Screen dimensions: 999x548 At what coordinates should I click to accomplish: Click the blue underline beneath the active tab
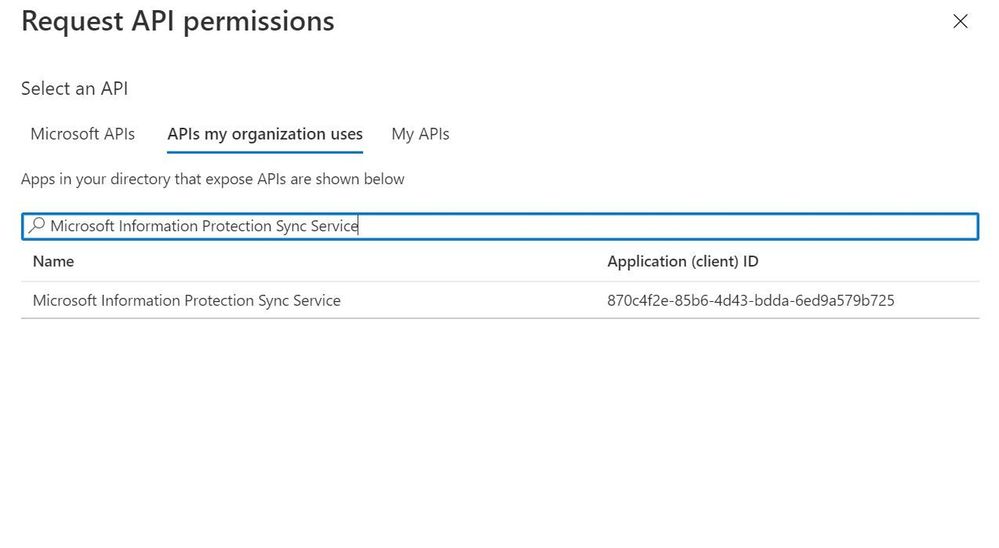265,153
